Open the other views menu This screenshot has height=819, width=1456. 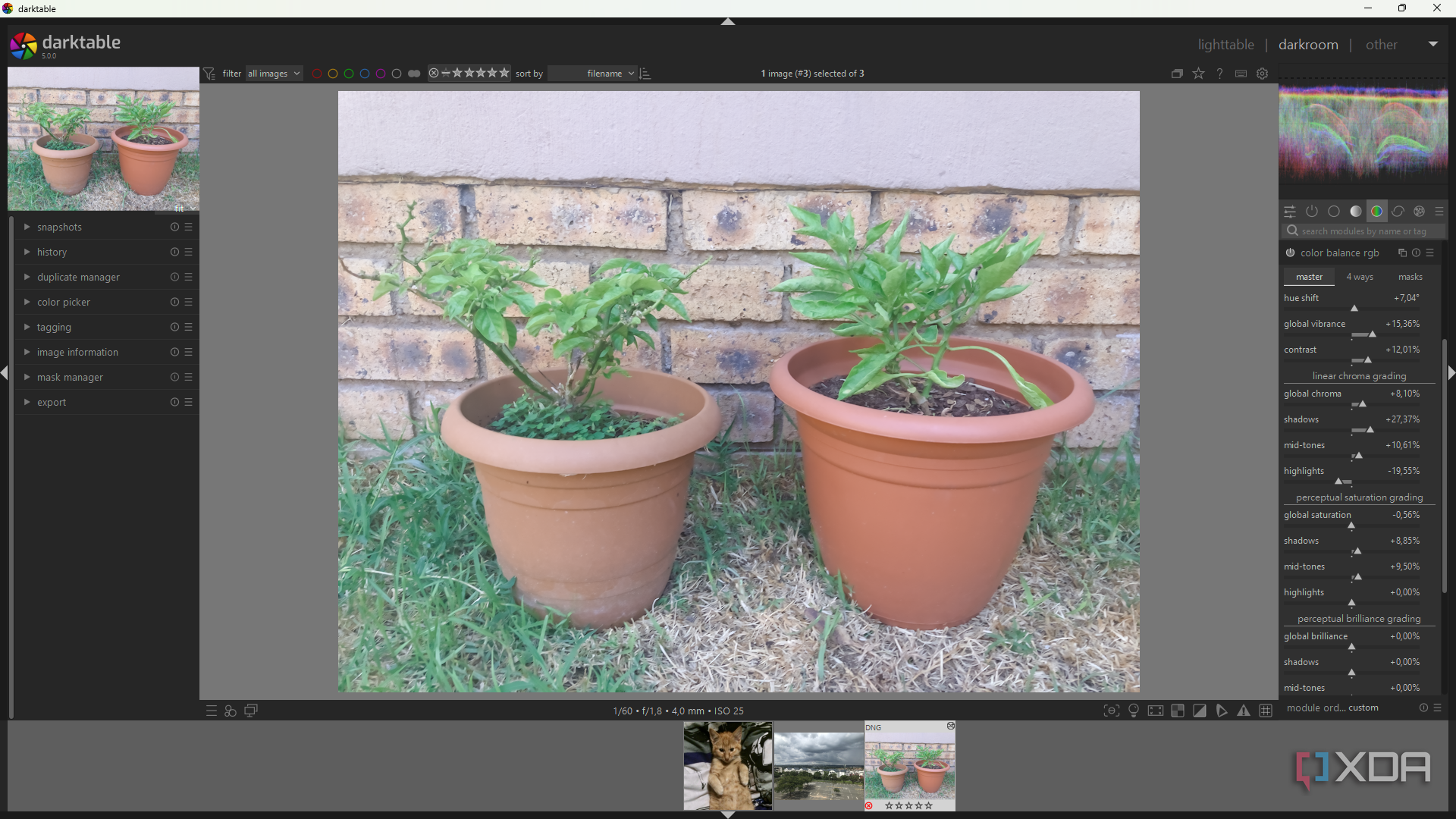pyautogui.click(x=1381, y=45)
